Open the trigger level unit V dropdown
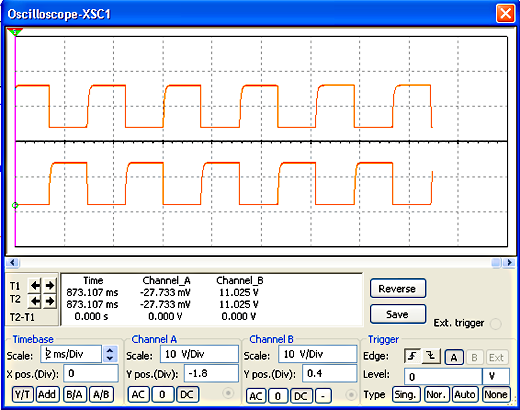520x410 pixels. pos(496,377)
